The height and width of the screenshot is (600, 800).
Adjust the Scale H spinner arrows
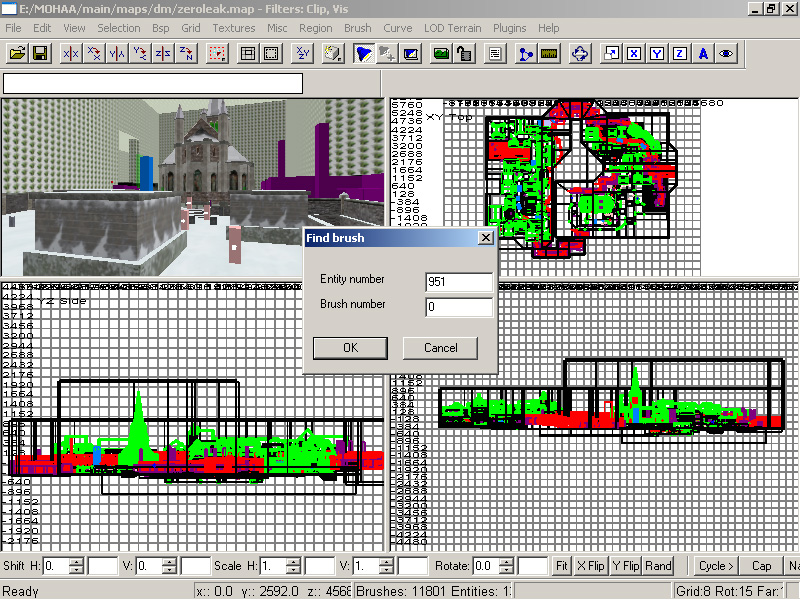[x=293, y=566]
